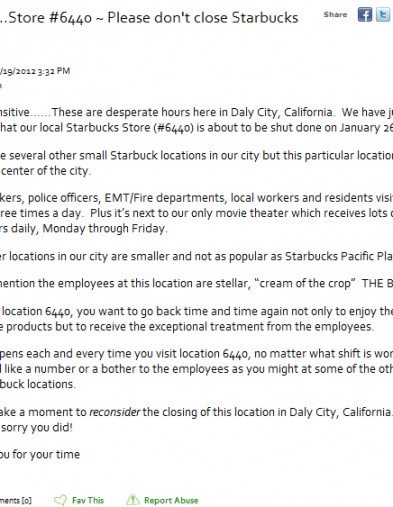Click the post title about Store #6440

tap(149, 18)
